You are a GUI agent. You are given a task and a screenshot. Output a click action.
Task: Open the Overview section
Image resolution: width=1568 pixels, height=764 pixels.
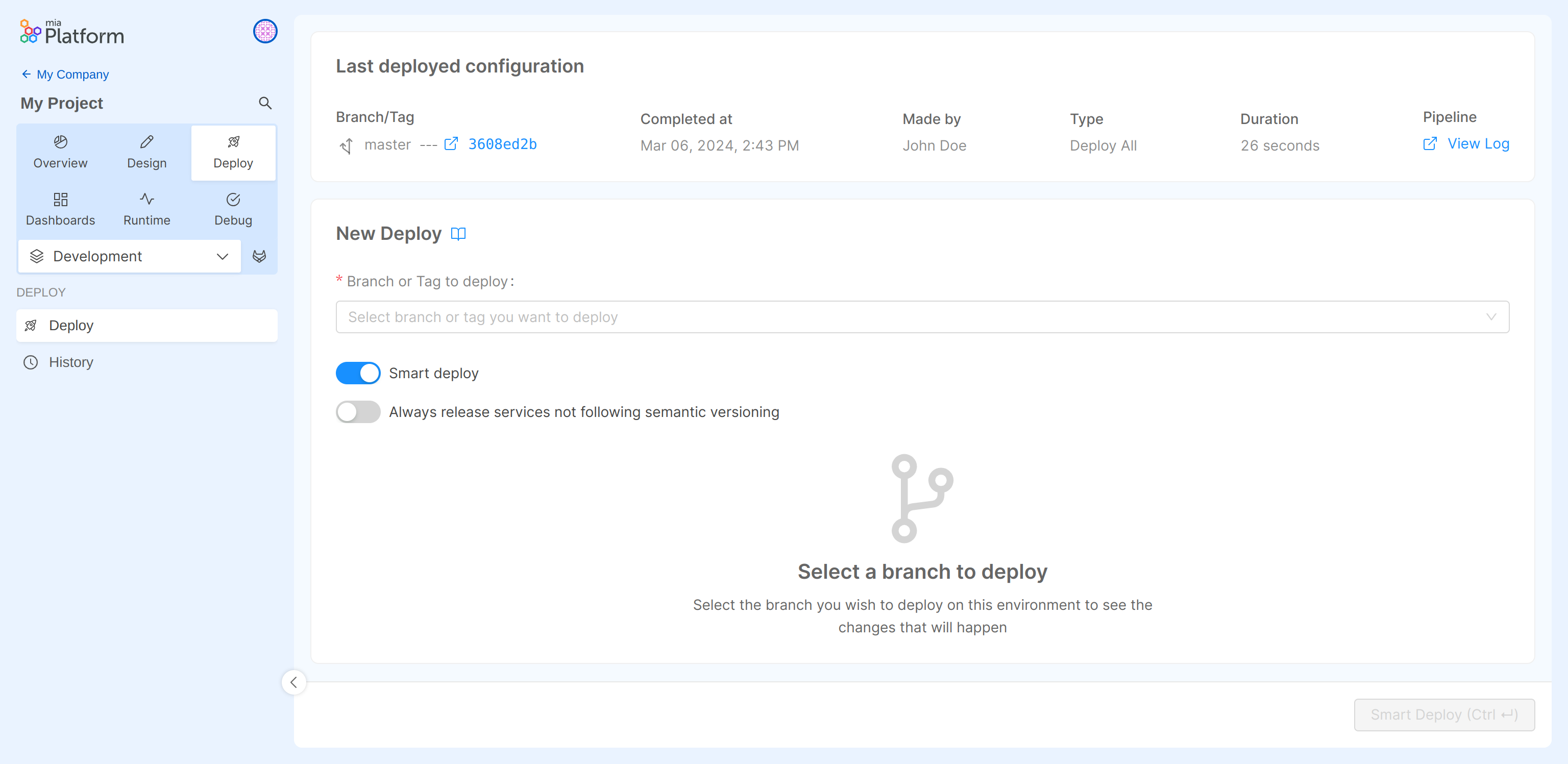(x=60, y=152)
